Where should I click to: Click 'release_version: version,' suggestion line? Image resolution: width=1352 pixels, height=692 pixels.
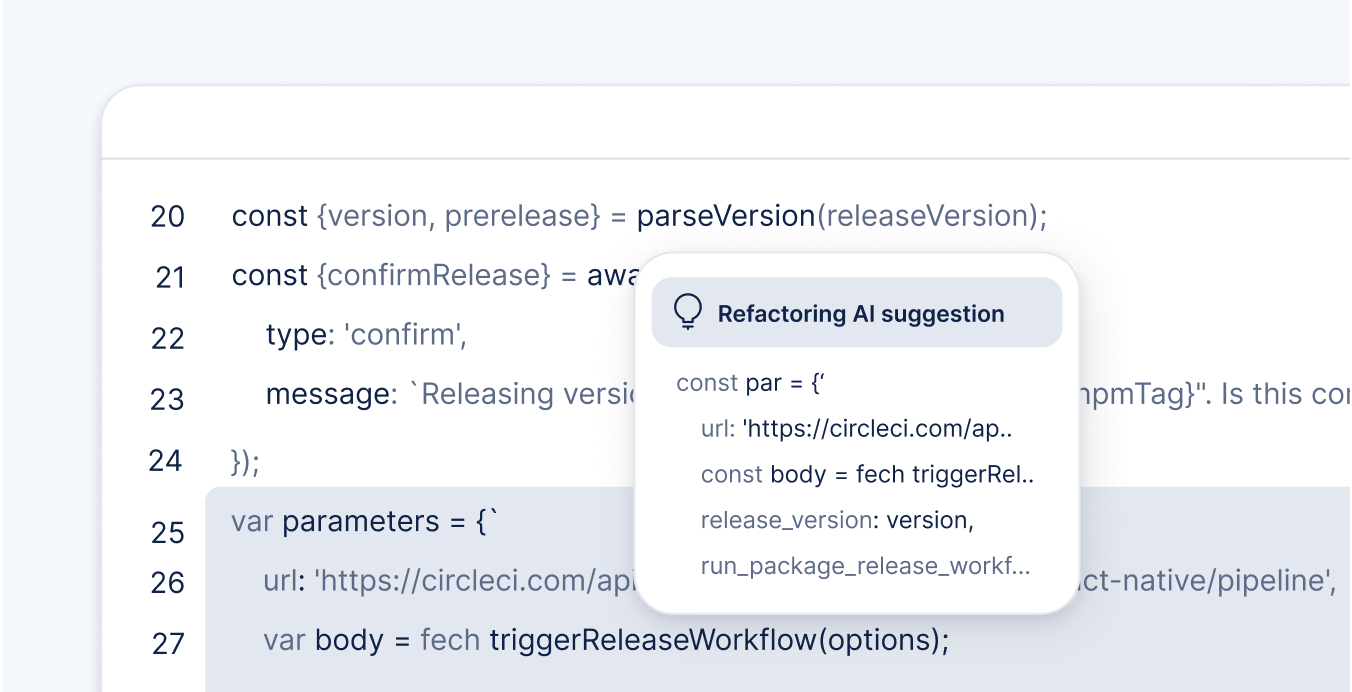pyautogui.click(x=836, y=521)
